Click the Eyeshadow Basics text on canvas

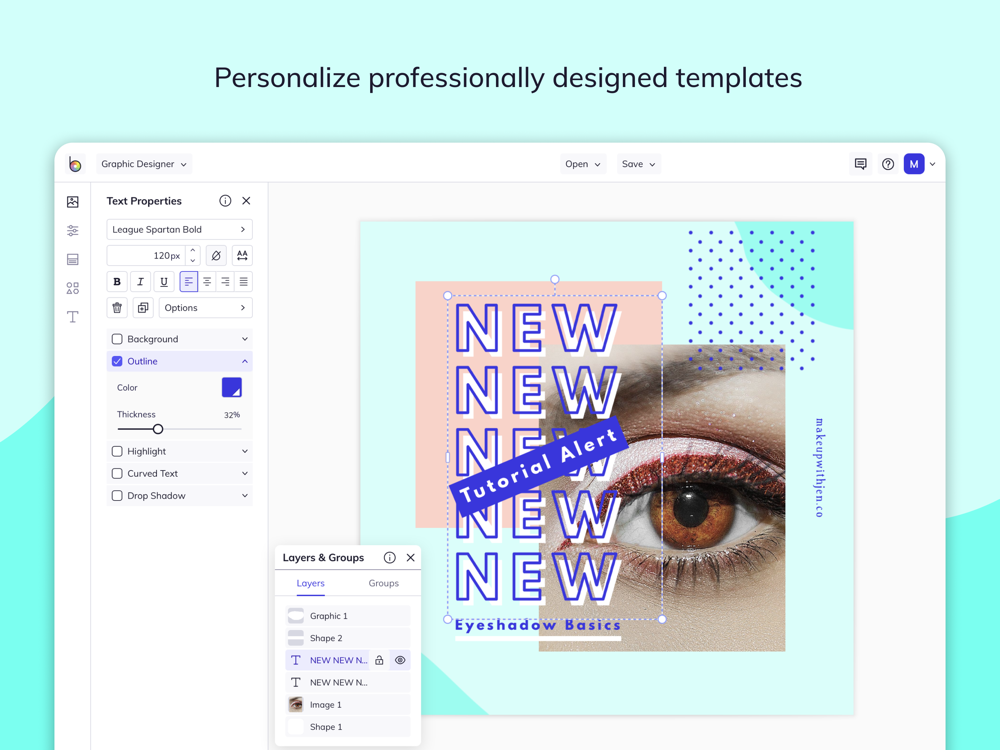coord(538,626)
